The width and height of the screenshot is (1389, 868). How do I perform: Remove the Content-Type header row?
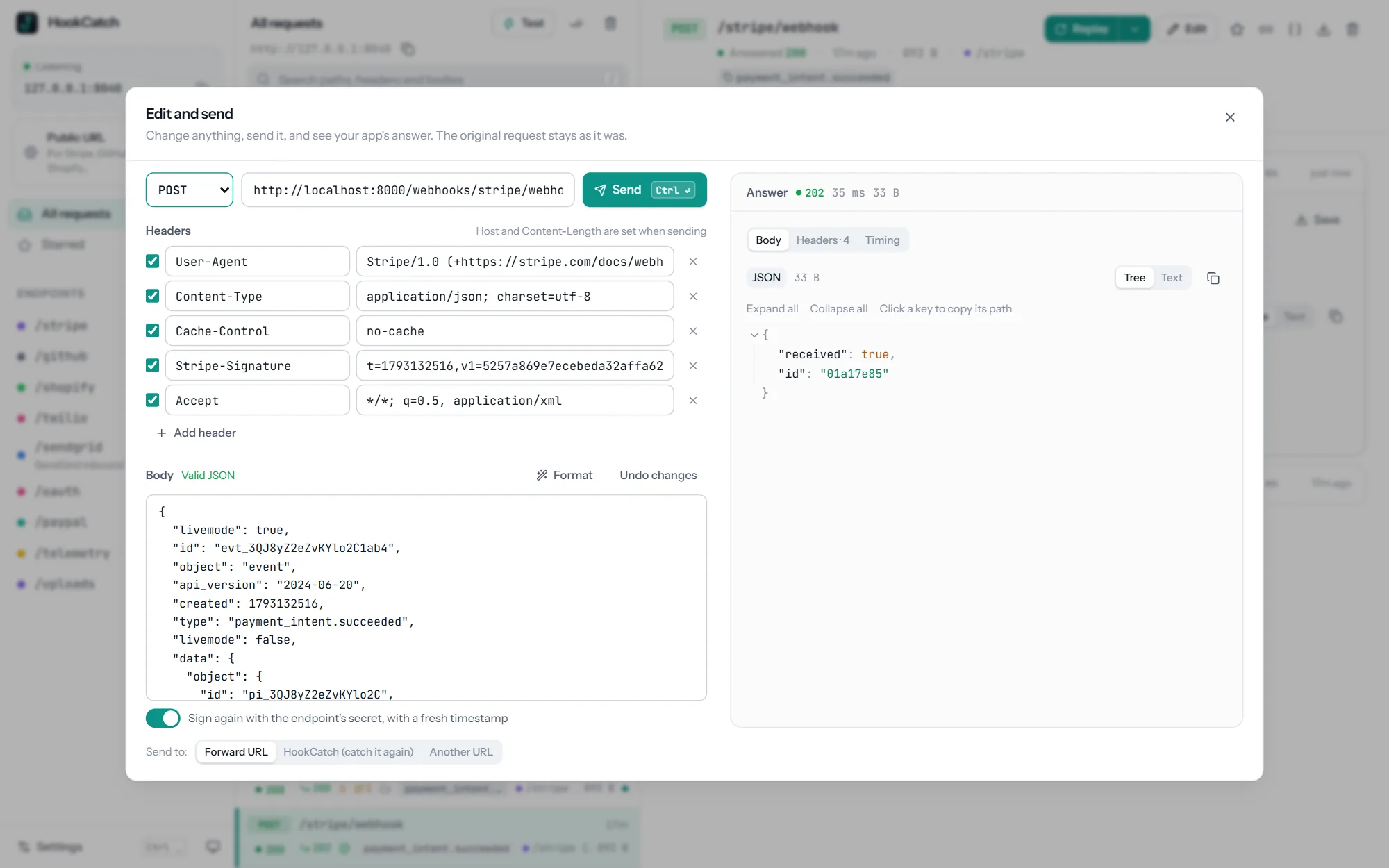pyautogui.click(x=692, y=297)
